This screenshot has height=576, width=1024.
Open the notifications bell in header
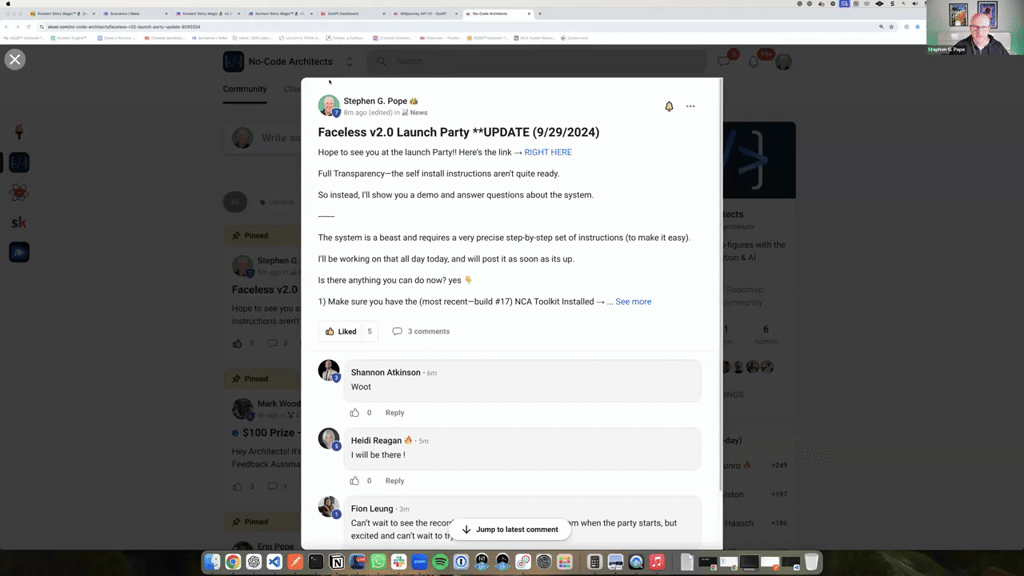click(754, 61)
